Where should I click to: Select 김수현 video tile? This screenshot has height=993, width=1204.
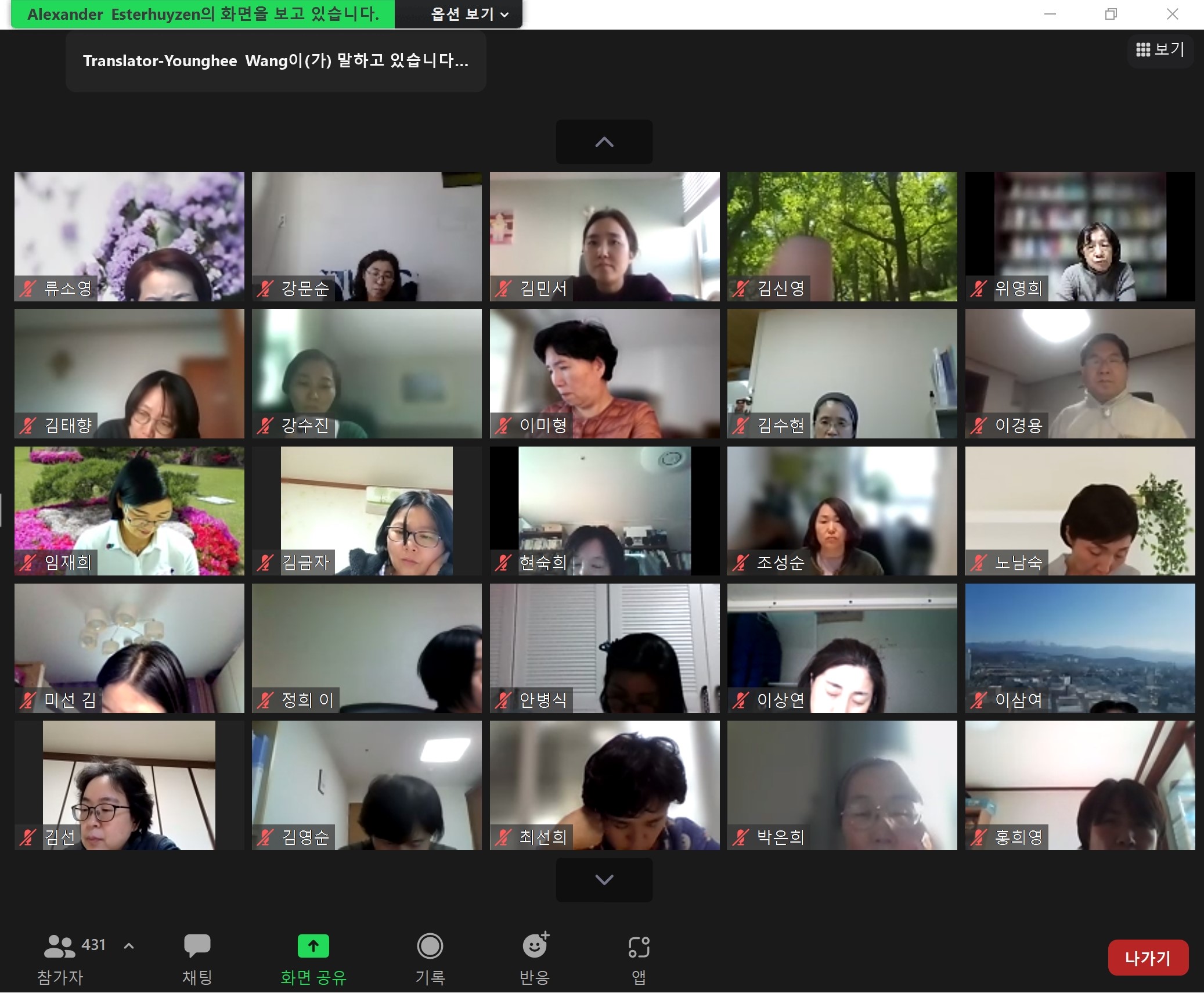click(x=842, y=373)
